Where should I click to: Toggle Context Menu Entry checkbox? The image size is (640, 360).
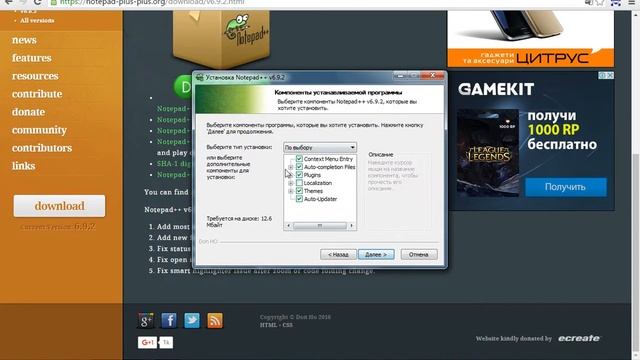coord(299,159)
